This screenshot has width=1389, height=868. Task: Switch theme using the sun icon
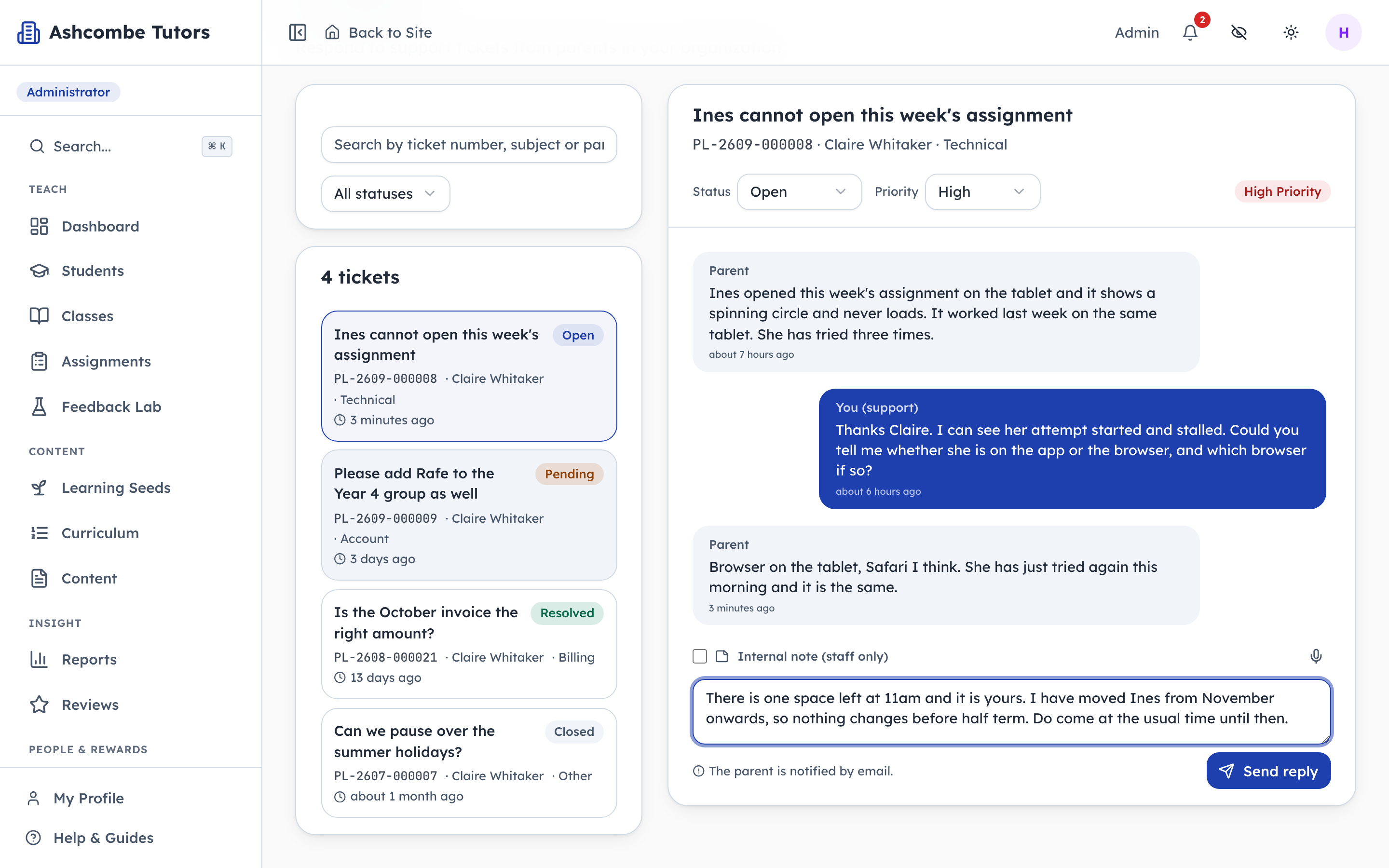coord(1291,33)
